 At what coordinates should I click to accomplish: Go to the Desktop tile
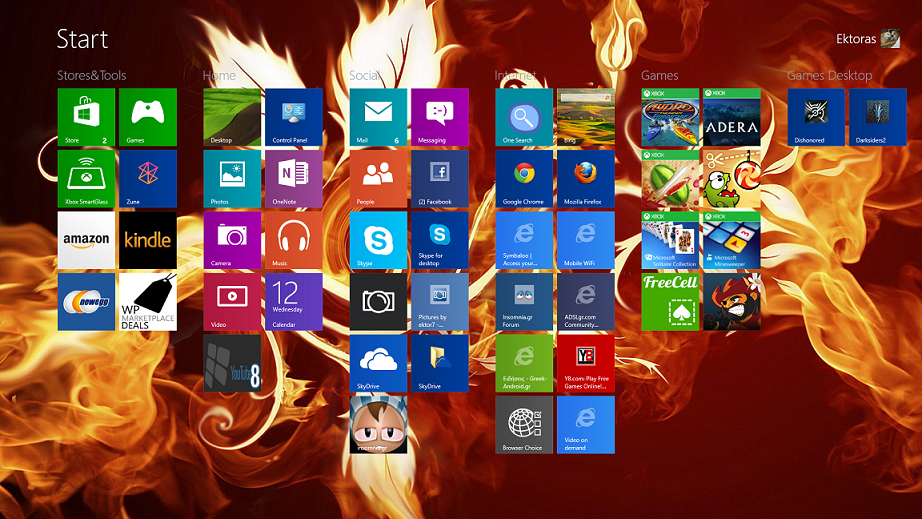(x=232, y=117)
